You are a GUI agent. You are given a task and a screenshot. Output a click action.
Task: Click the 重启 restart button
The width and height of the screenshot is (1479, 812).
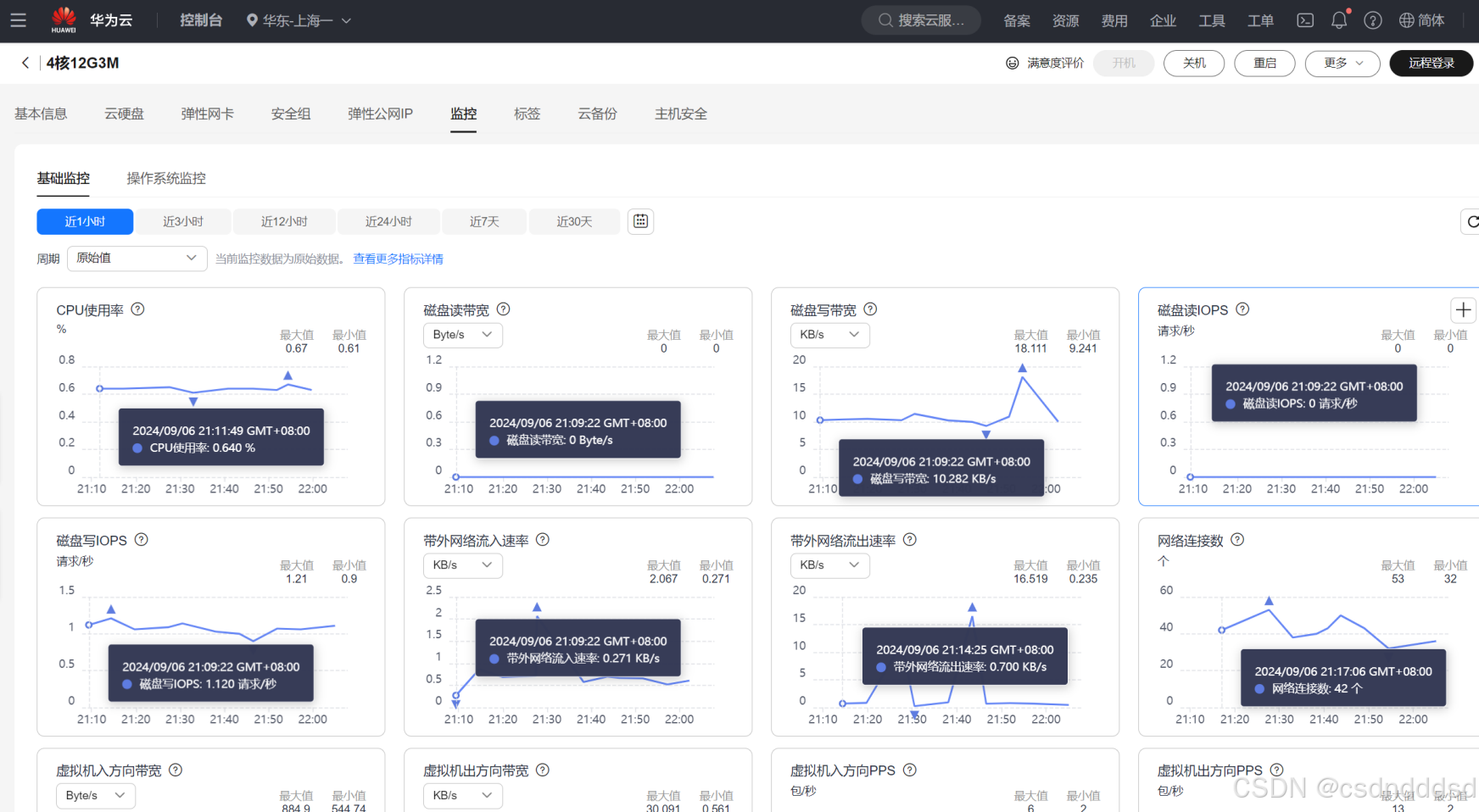[x=1264, y=64]
